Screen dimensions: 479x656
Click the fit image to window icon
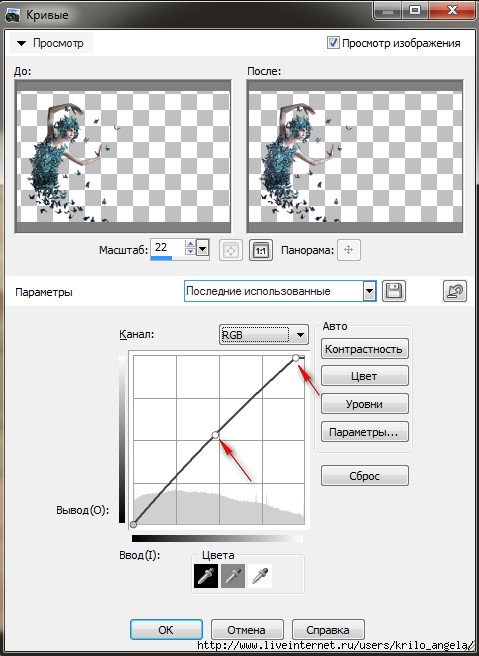[231, 250]
